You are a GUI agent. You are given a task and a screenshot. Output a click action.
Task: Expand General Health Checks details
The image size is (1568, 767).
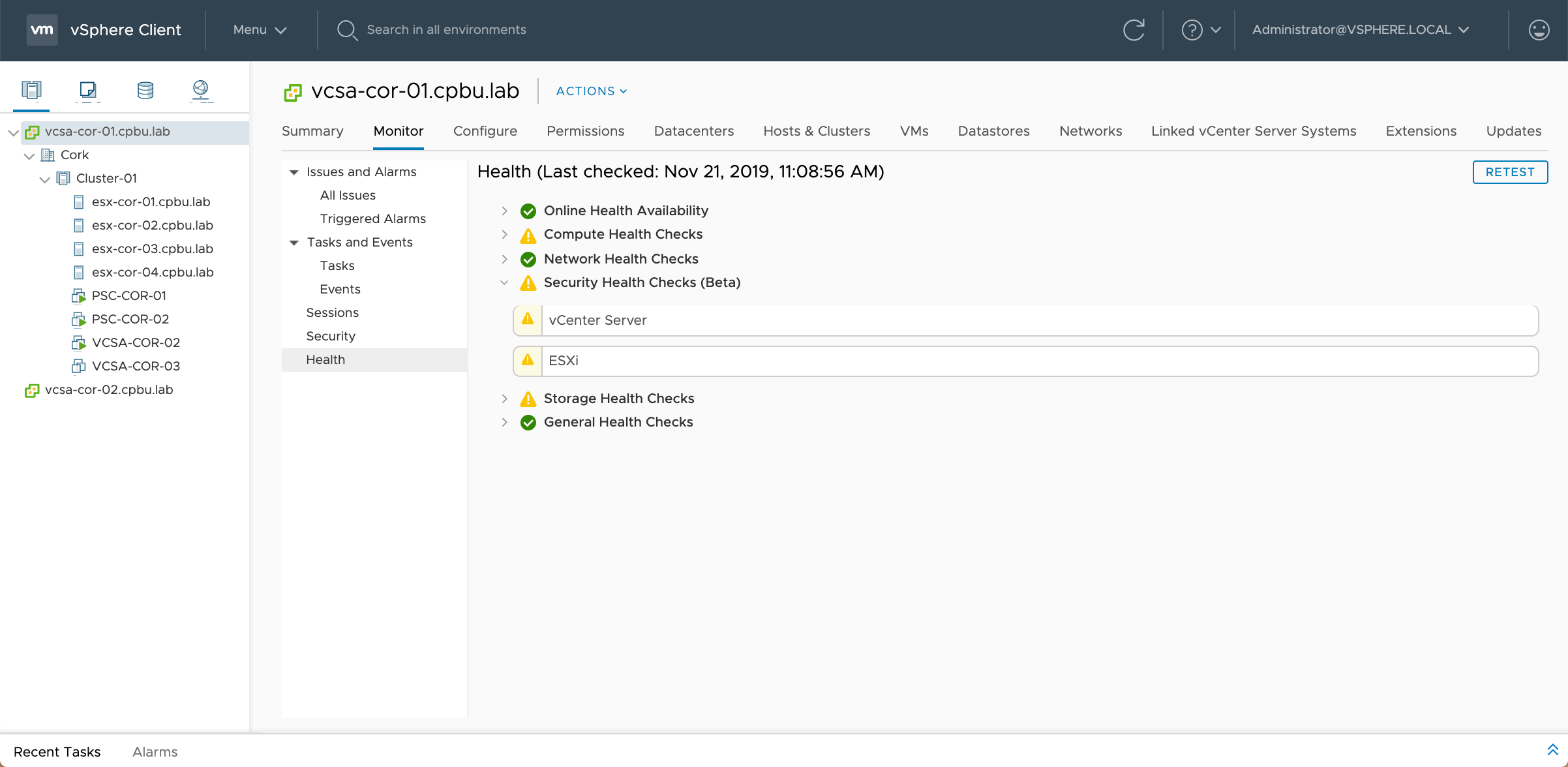coord(504,422)
